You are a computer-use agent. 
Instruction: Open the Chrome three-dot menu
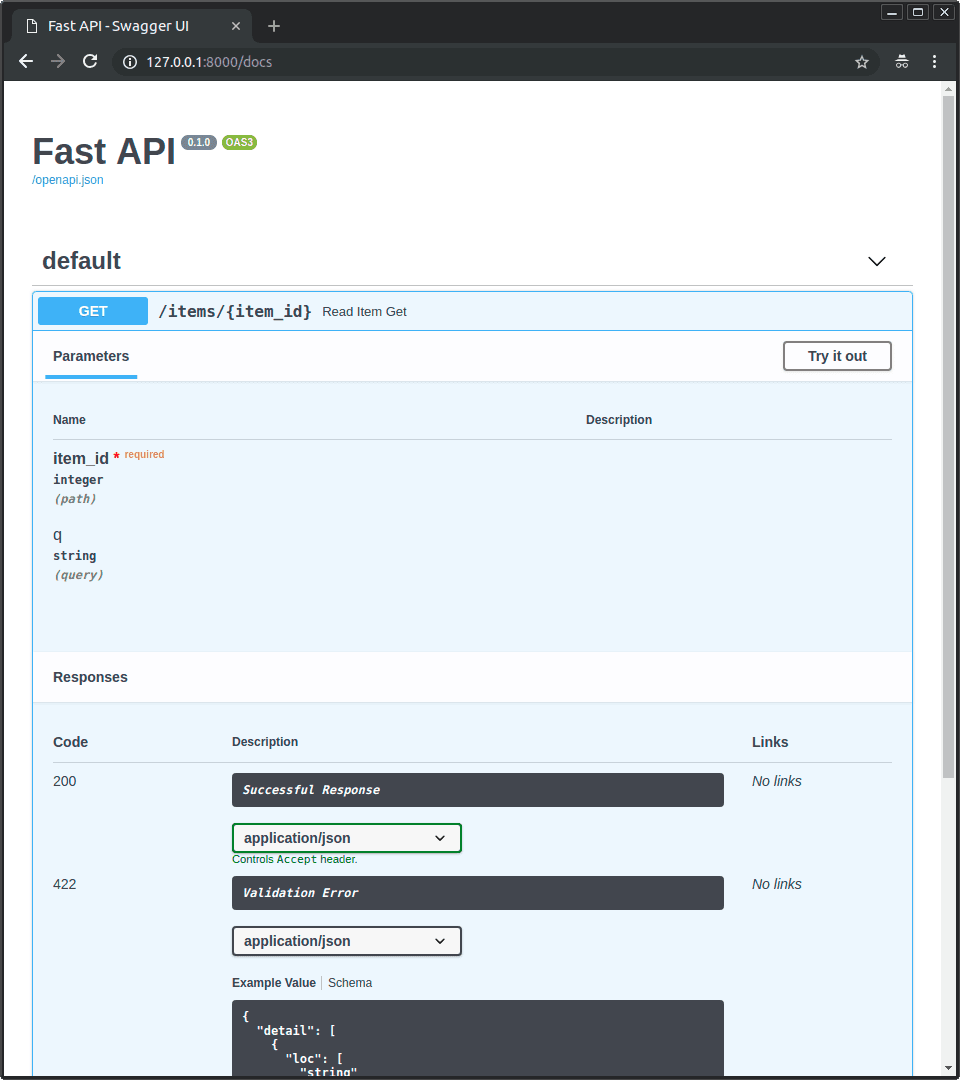pyautogui.click(x=934, y=61)
